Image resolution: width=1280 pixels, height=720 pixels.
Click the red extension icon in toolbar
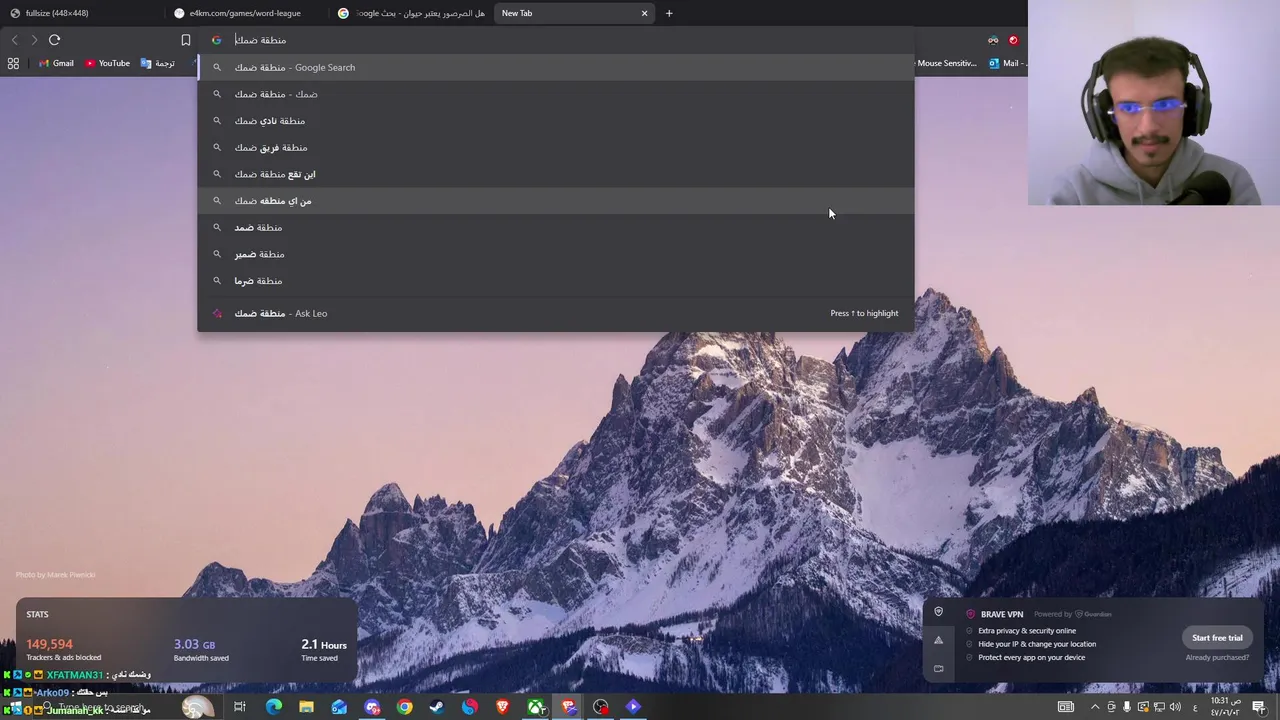tap(1013, 40)
